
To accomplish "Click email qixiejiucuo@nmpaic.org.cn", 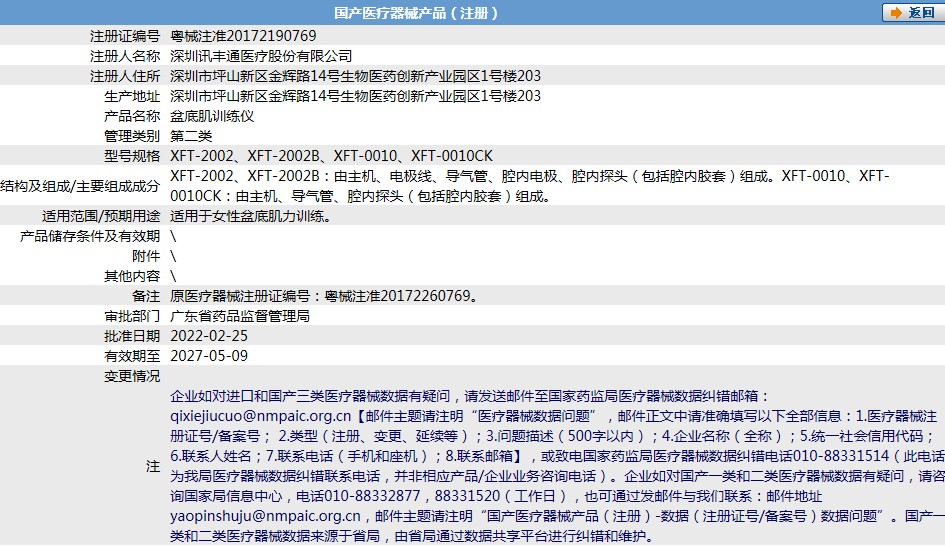I will (260, 416).
